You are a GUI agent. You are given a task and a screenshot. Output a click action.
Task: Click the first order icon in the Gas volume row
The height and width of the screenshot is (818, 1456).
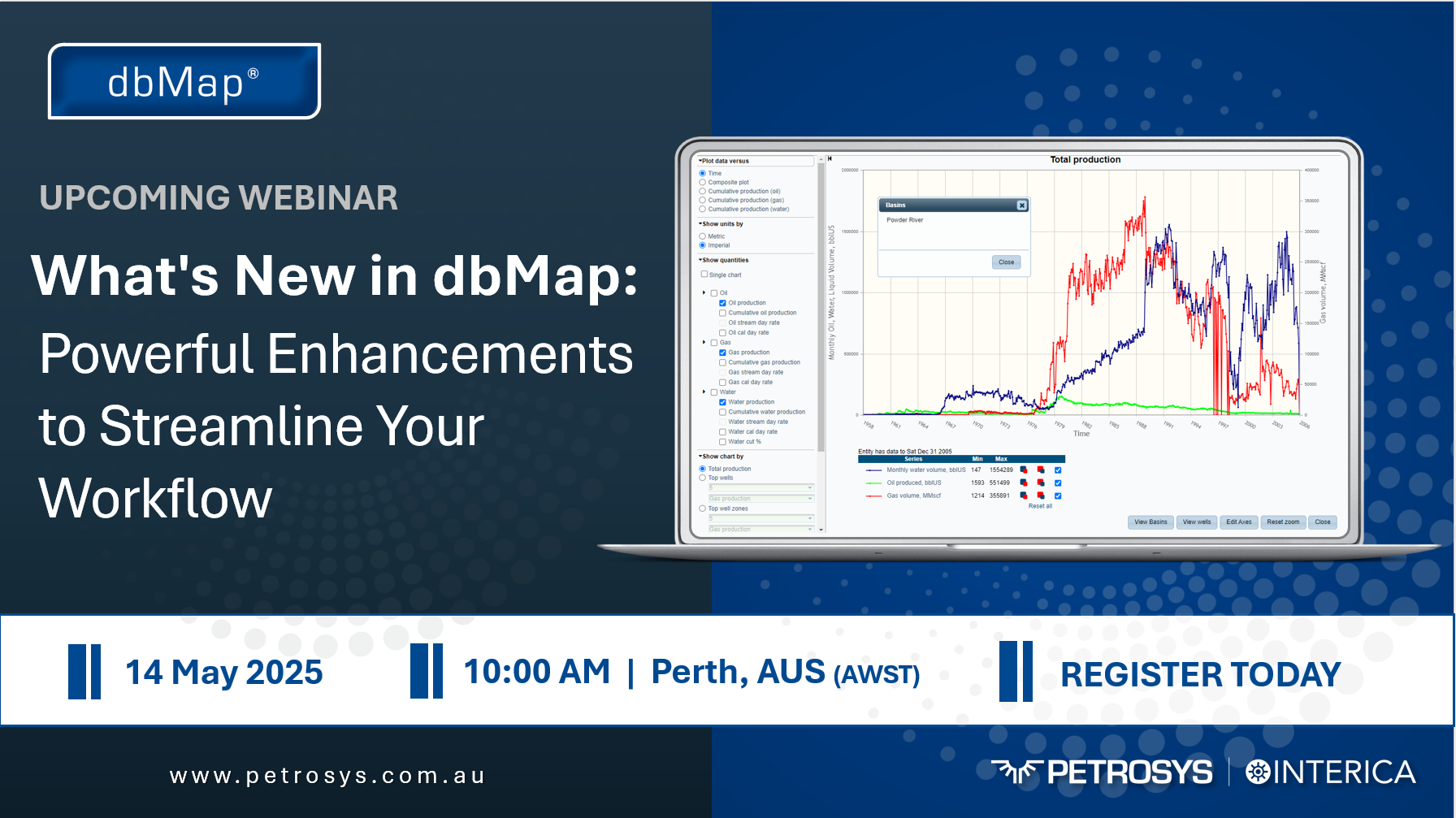(1024, 496)
